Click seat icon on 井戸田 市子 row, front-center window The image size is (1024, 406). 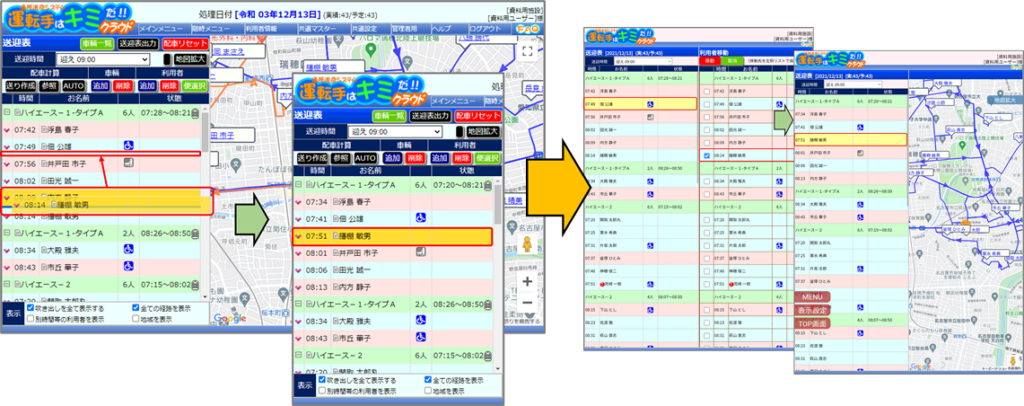coord(421,252)
